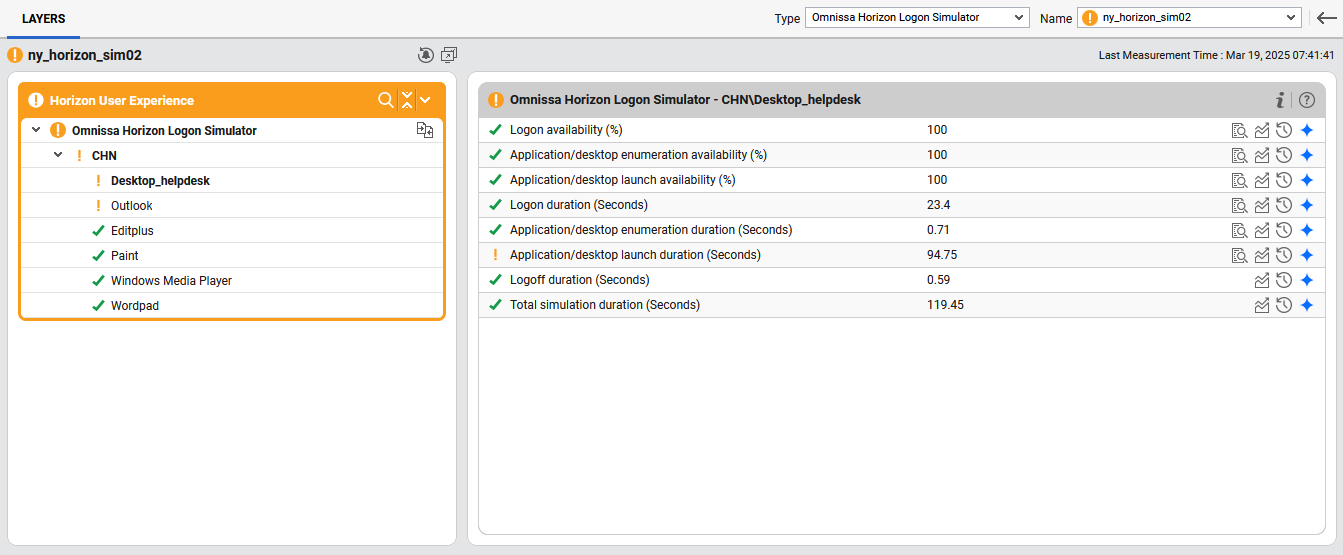The height and width of the screenshot is (555, 1343).
Task: Open the graph for Logoff duration (Seconds)
Action: [x=1262, y=280]
